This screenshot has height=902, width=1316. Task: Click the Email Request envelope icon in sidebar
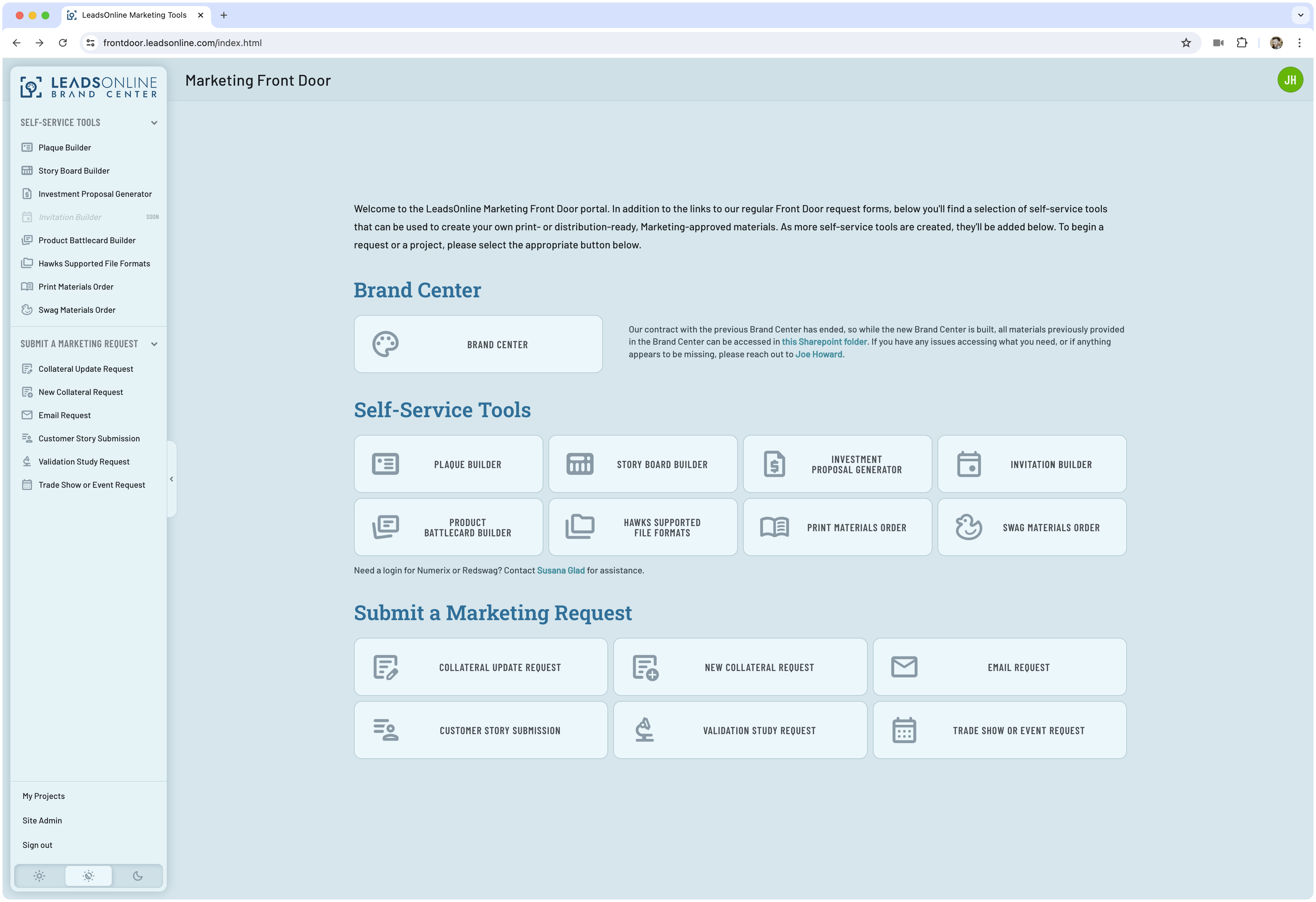tap(27, 415)
